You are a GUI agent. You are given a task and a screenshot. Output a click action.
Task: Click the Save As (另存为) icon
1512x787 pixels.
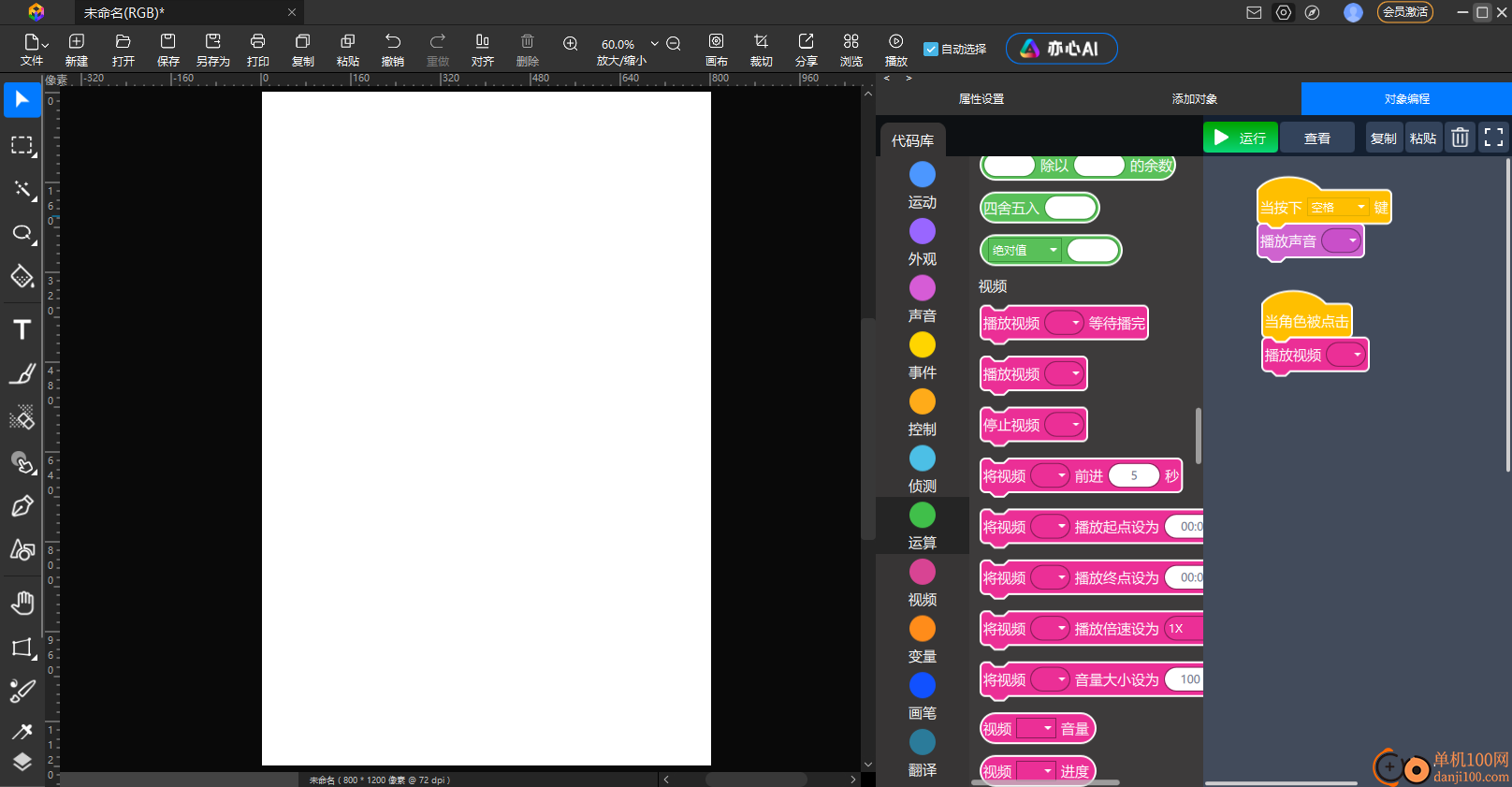pyautogui.click(x=213, y=49)
